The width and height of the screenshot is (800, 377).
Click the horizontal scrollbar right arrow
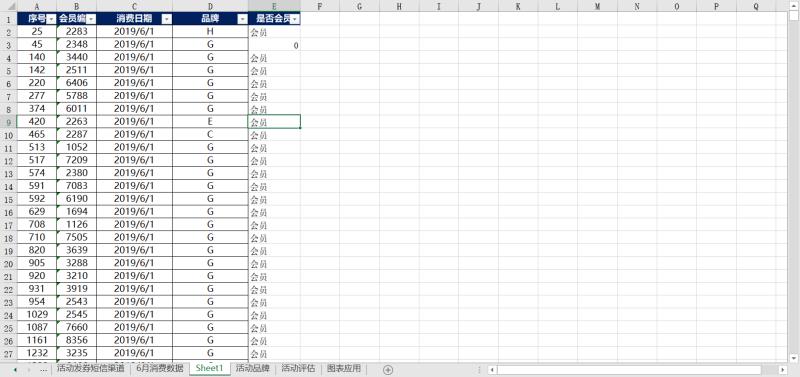click(x=783, y=369)
